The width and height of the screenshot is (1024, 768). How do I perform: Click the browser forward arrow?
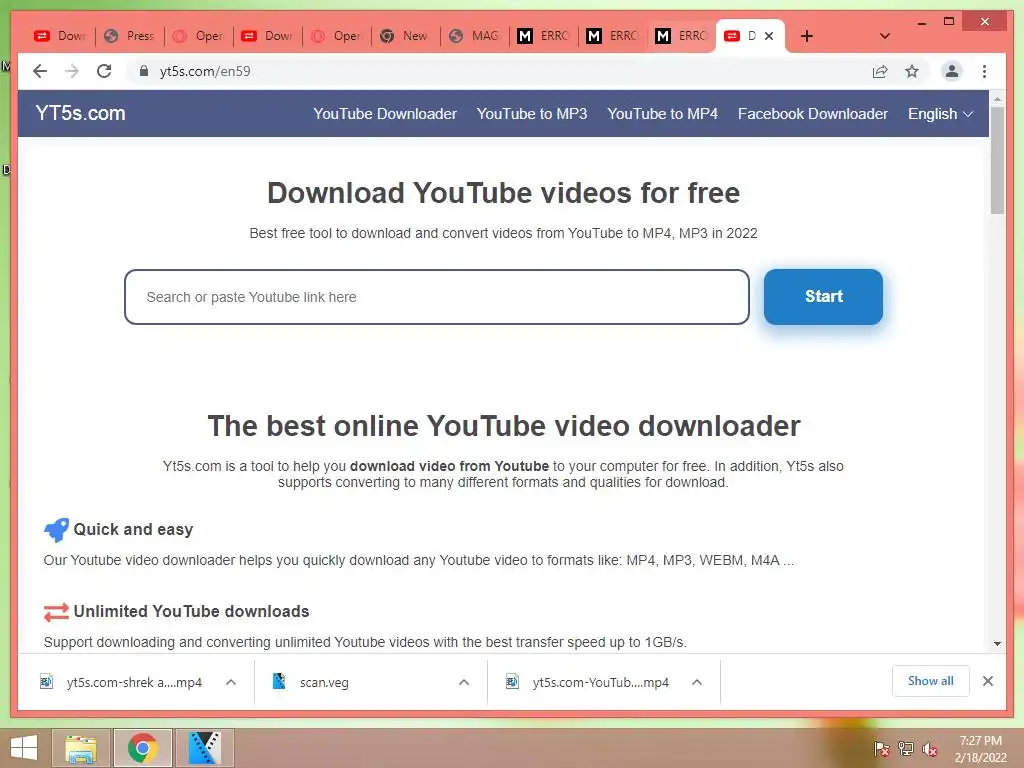tap(72, 71)
